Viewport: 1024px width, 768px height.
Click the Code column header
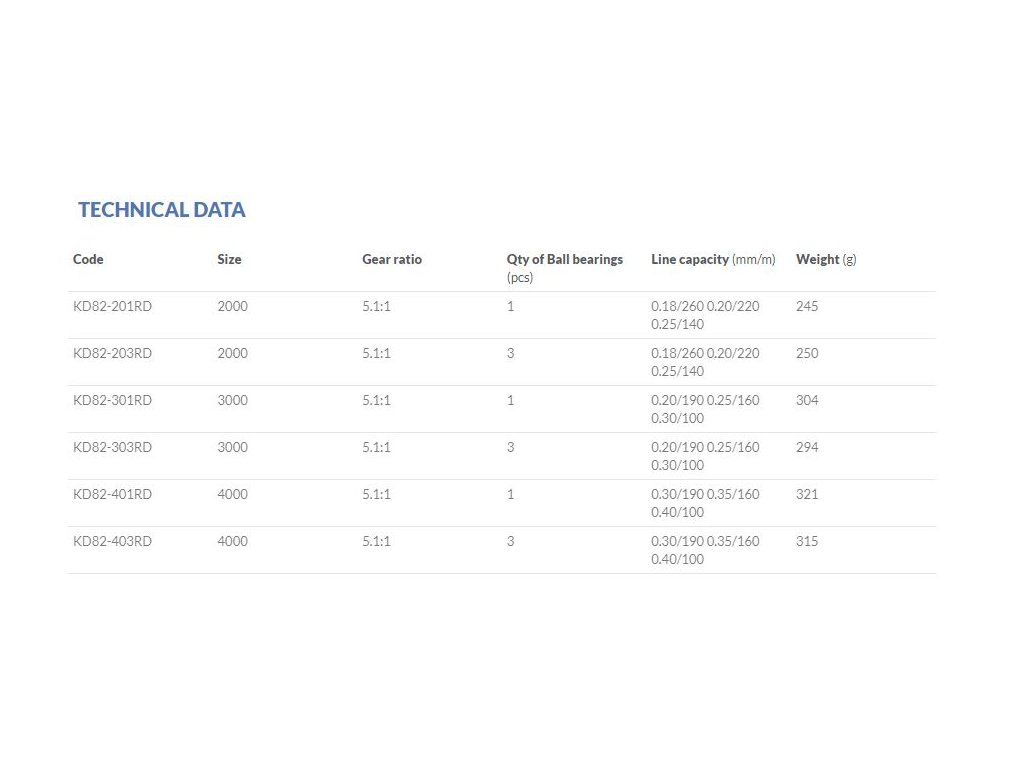[88, 259]
